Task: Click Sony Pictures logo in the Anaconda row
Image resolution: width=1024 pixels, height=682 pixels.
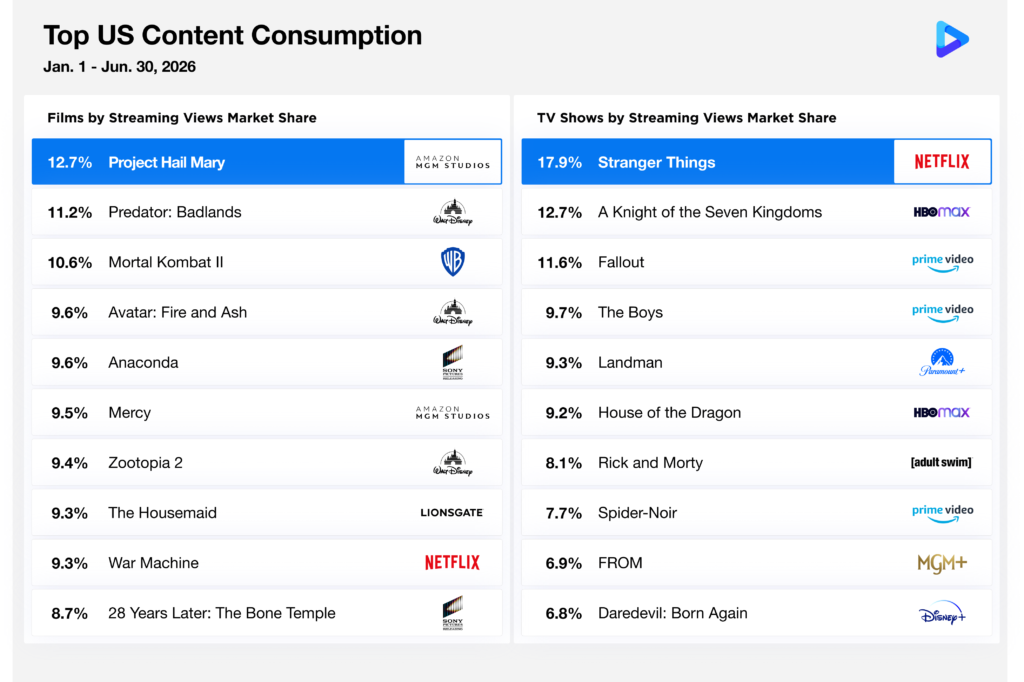Action: [453, 363]
